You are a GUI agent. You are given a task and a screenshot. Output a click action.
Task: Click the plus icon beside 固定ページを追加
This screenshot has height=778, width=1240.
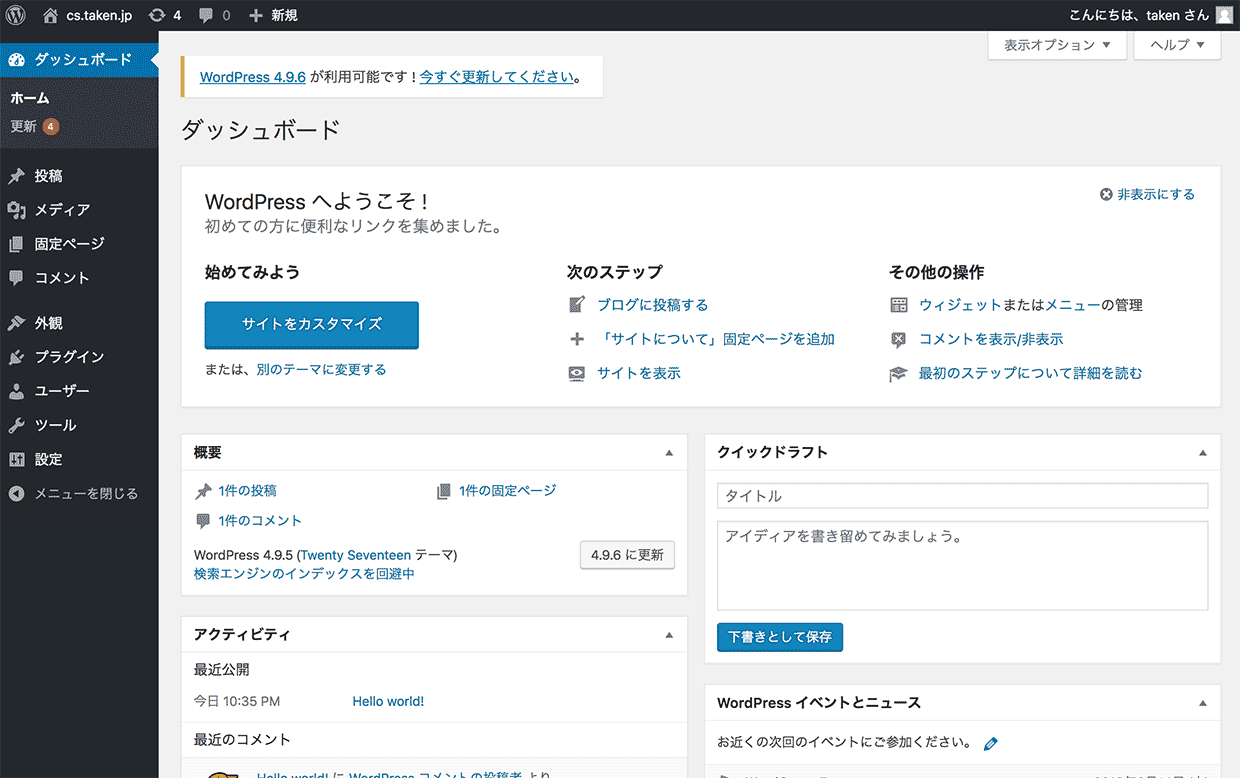click(x=577, y=339)
